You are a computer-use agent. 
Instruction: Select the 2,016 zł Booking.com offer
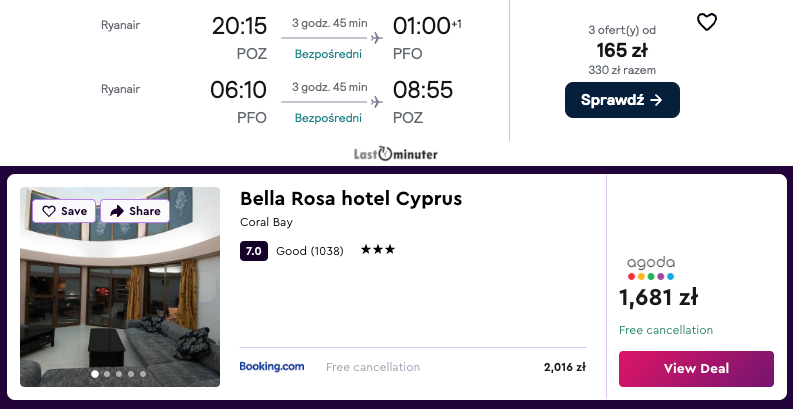pos(565,367)
